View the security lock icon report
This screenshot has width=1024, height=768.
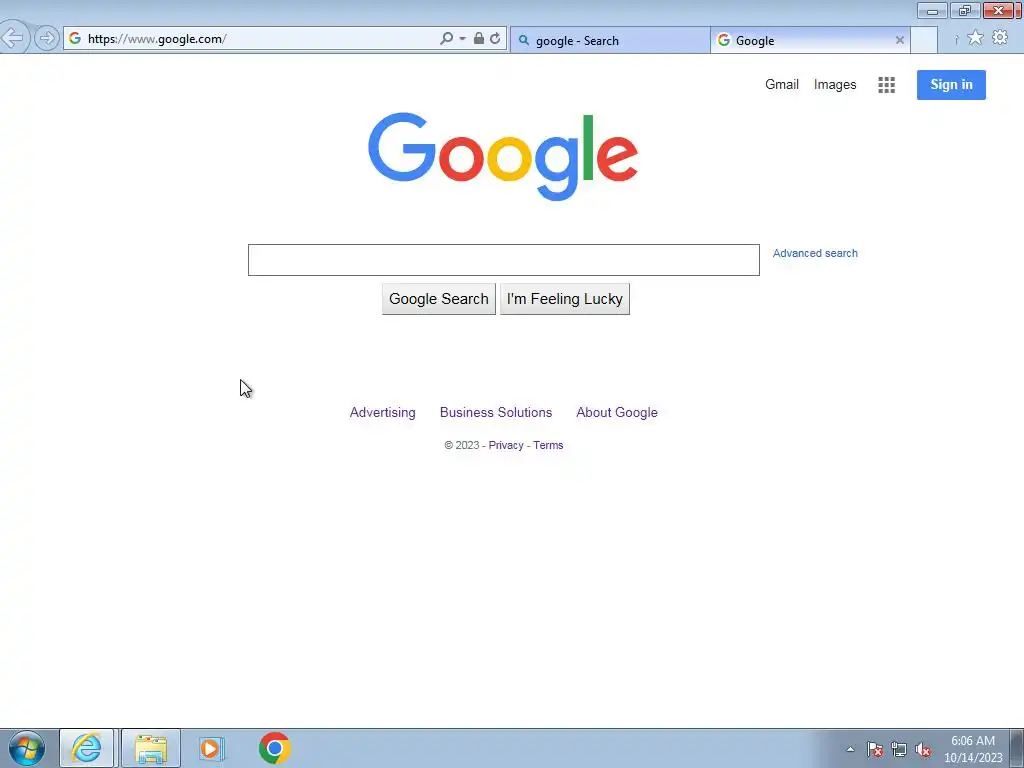click(x=479, y=39)
